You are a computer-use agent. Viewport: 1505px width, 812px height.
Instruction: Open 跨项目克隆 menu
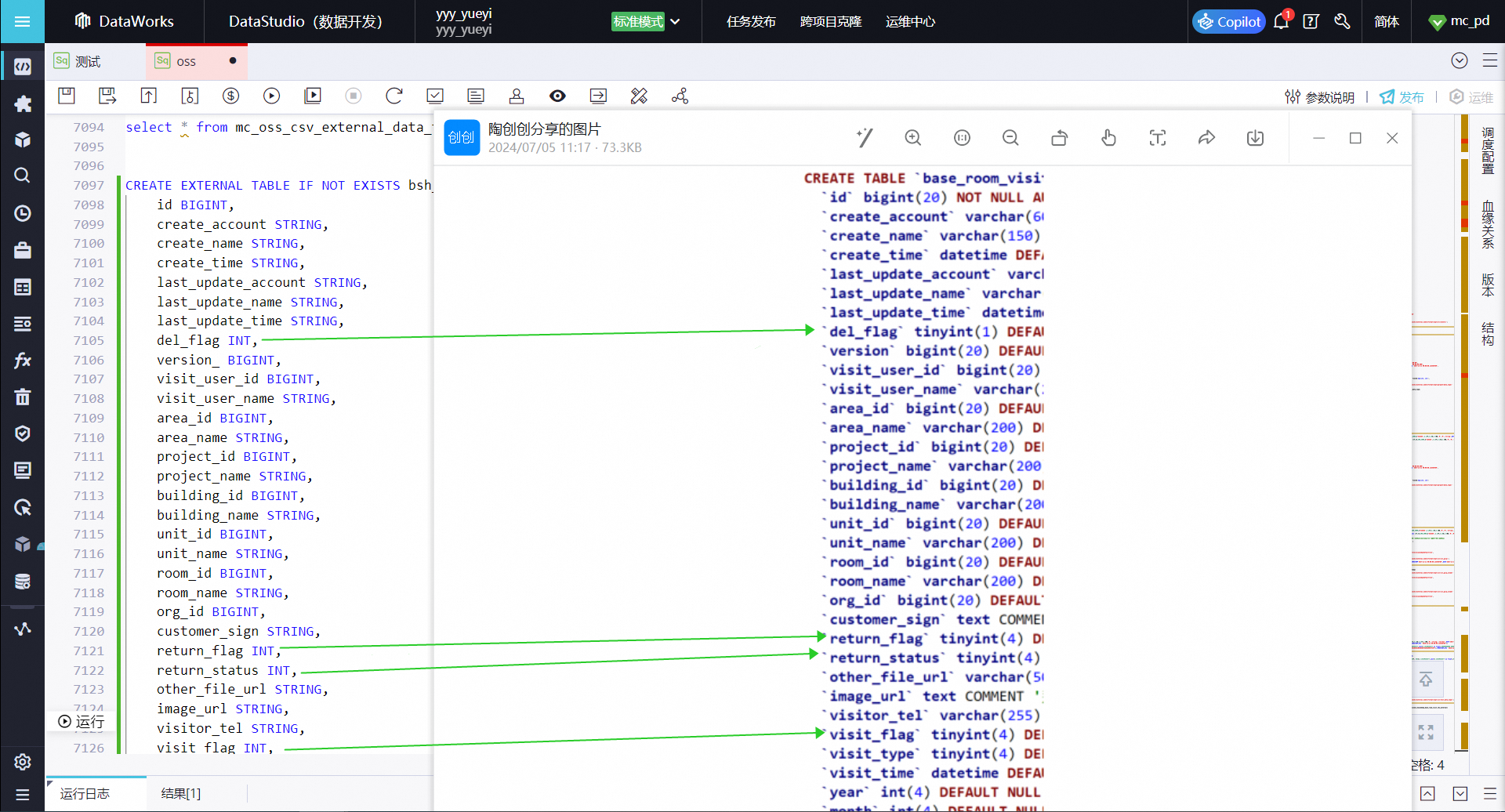[x=831, y=22]
